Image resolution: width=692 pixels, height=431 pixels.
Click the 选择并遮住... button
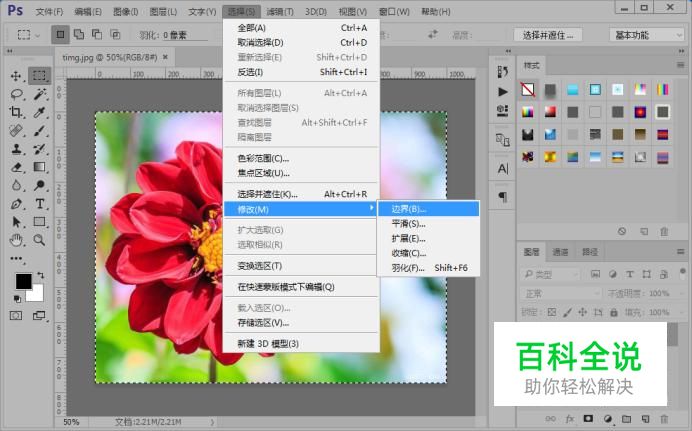[548, 35]
